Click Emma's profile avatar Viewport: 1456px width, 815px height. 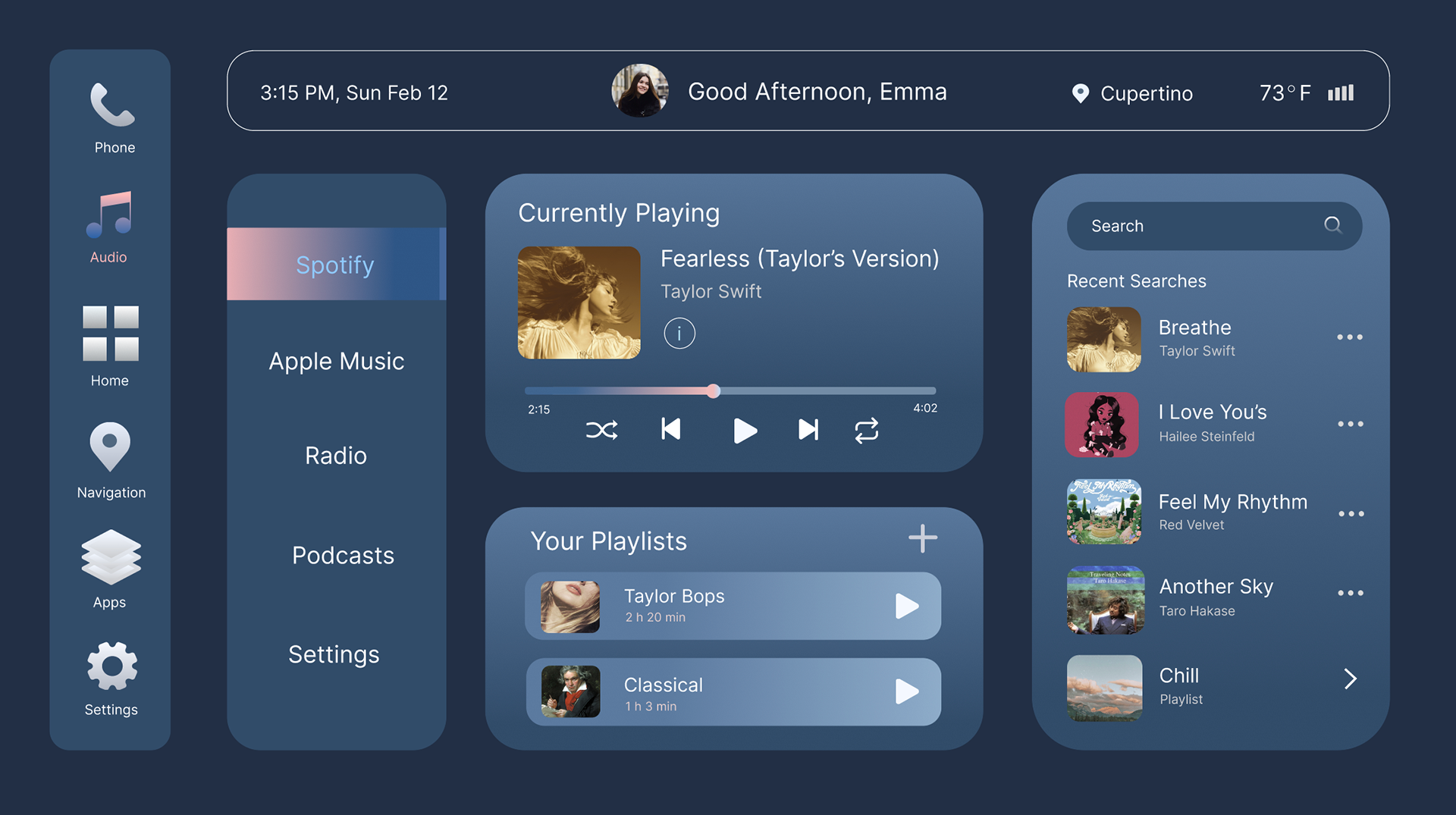(640, 91)
